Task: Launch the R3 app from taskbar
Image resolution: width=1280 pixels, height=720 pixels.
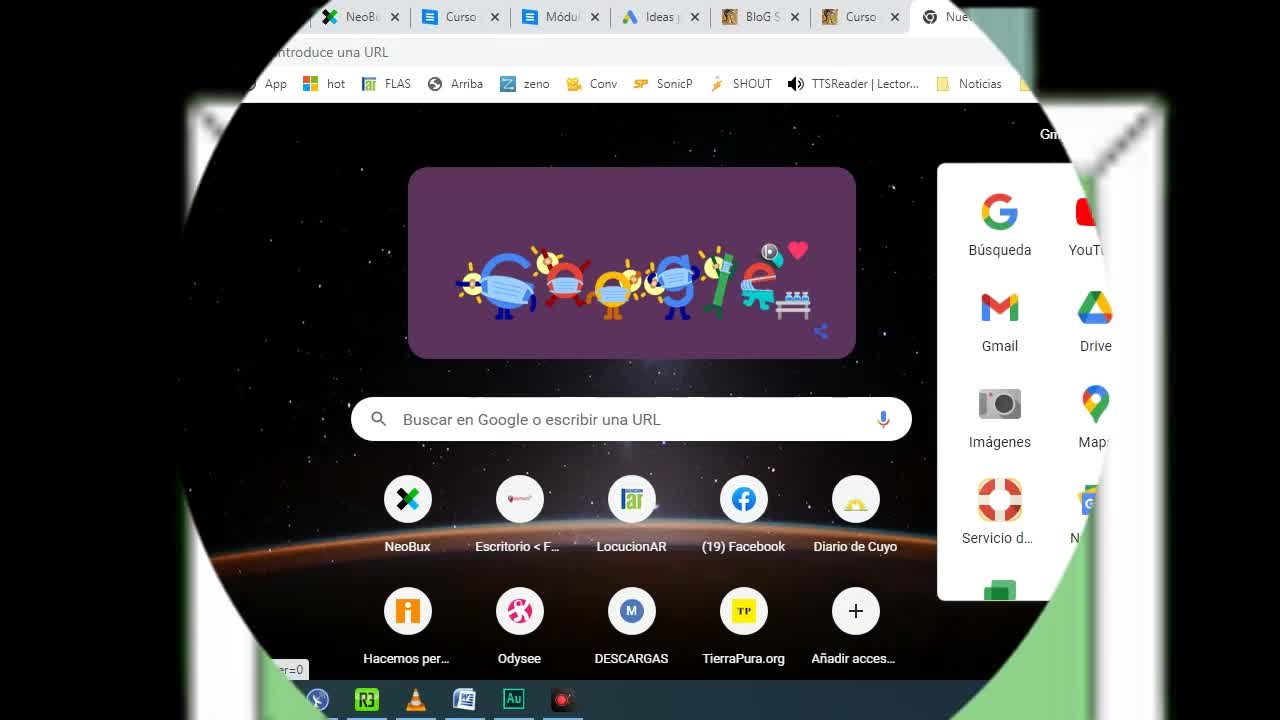Action: pos(367,700)
